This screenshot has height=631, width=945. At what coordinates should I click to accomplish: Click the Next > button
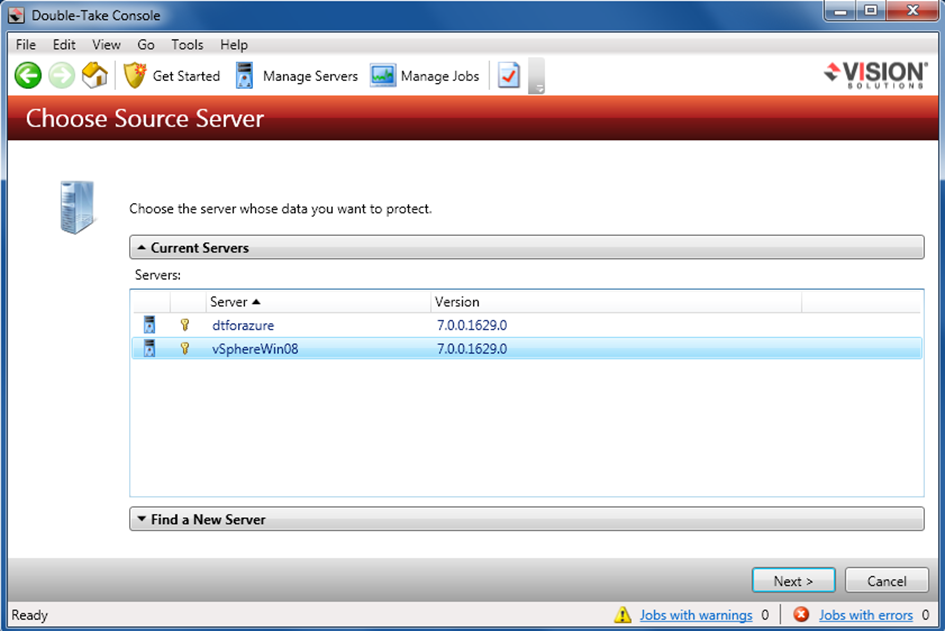pyautogui.click(x=793, y=580)
